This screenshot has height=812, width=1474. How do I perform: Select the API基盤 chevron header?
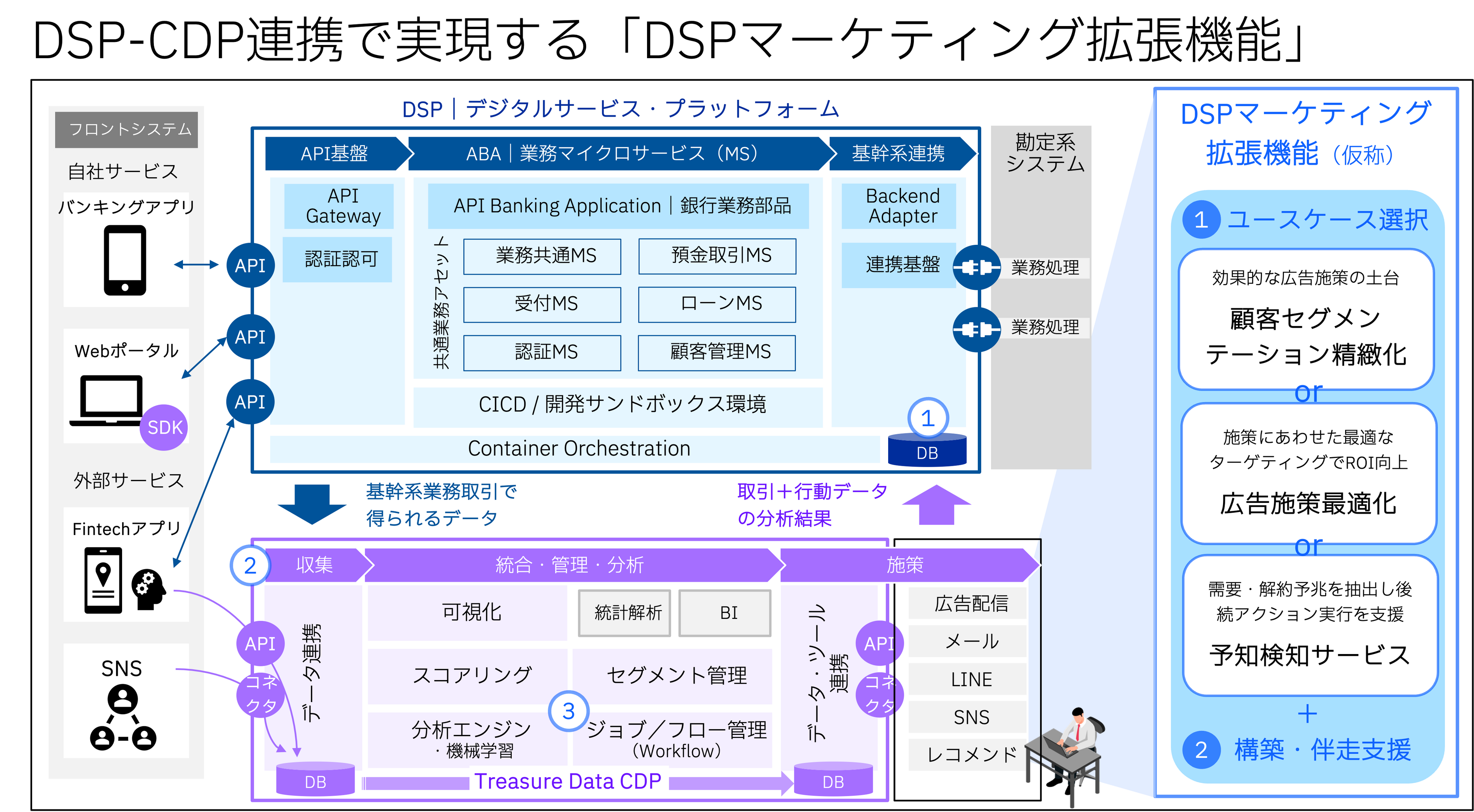pyautogui.click(x=335, y=153)
